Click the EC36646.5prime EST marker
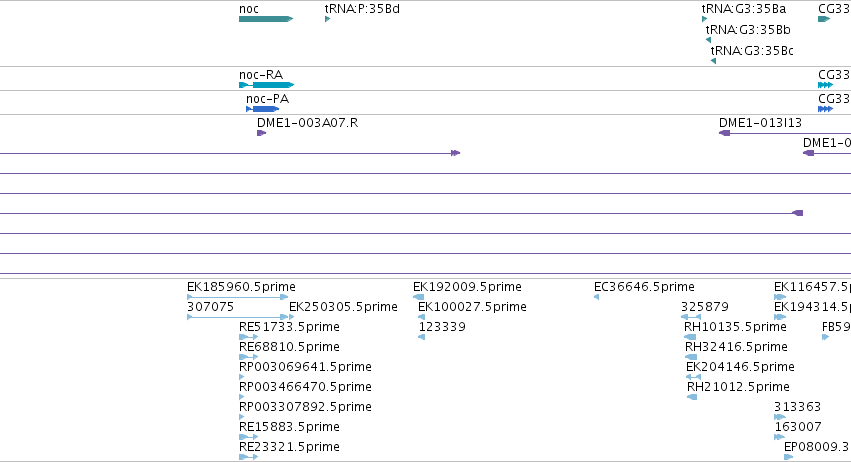Image resolution: width=851 pixels, height=462 pixels. click(x=596, y=297)
